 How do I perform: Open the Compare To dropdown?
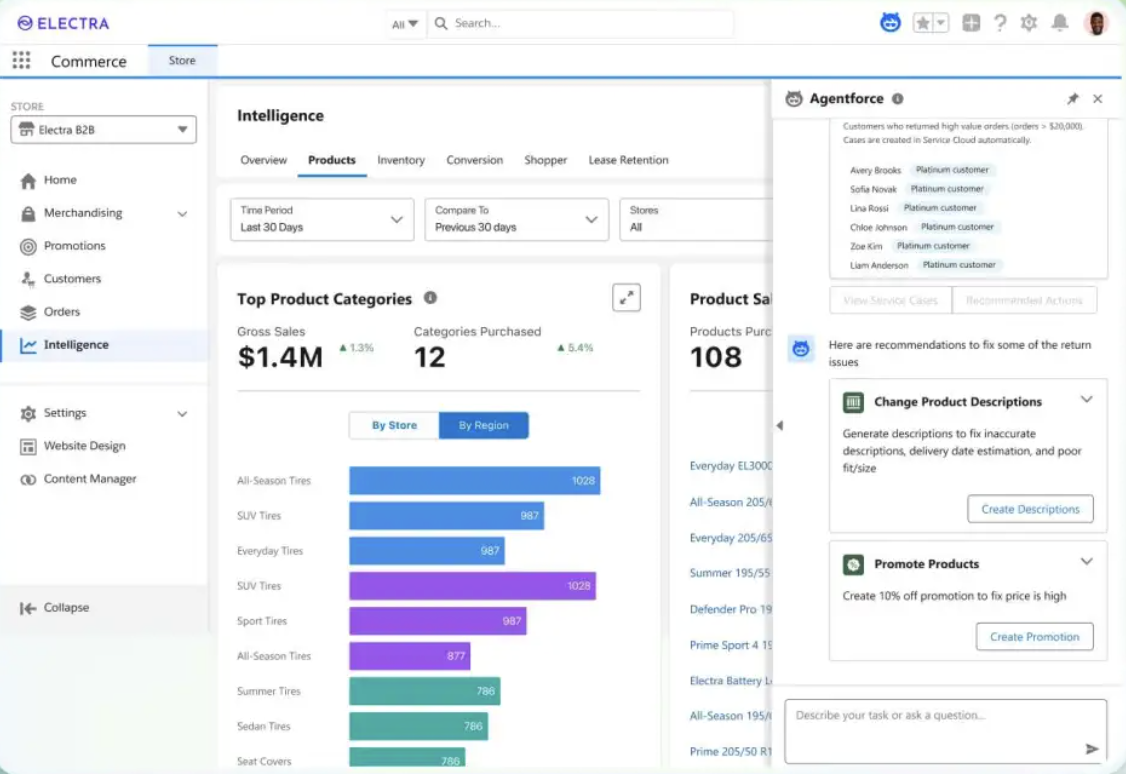coord(516,219)
